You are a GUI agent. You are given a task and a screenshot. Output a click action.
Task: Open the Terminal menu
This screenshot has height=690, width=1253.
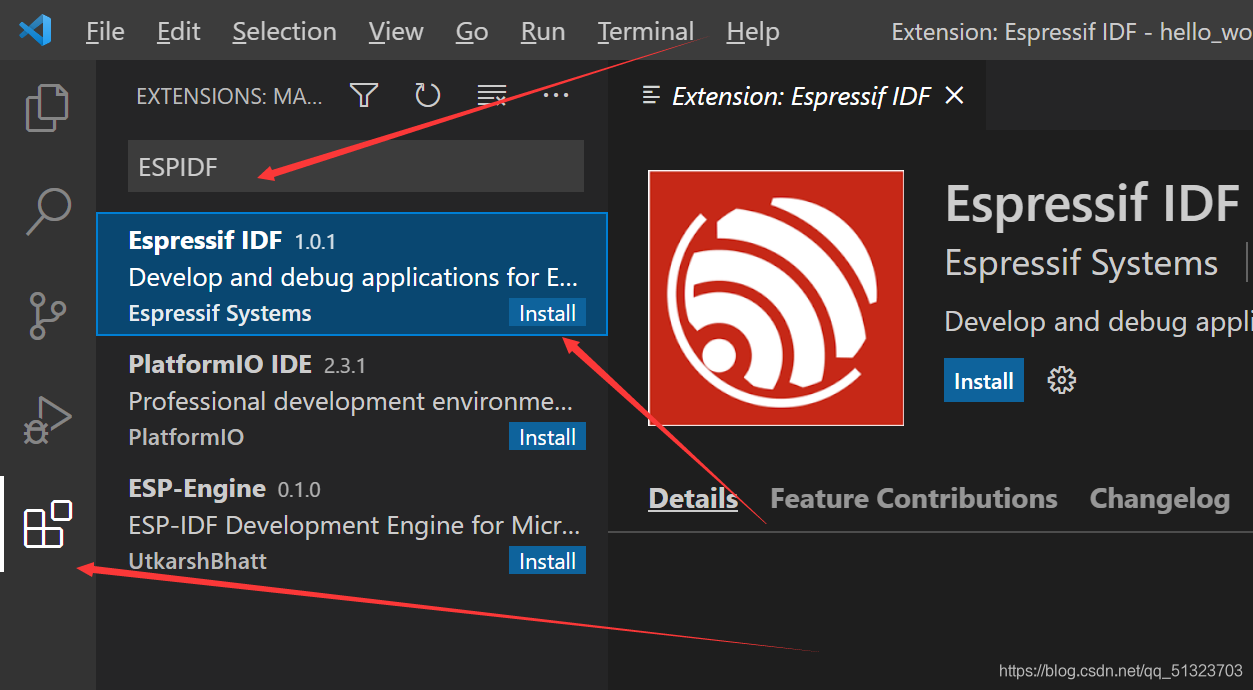coord(646,32)
